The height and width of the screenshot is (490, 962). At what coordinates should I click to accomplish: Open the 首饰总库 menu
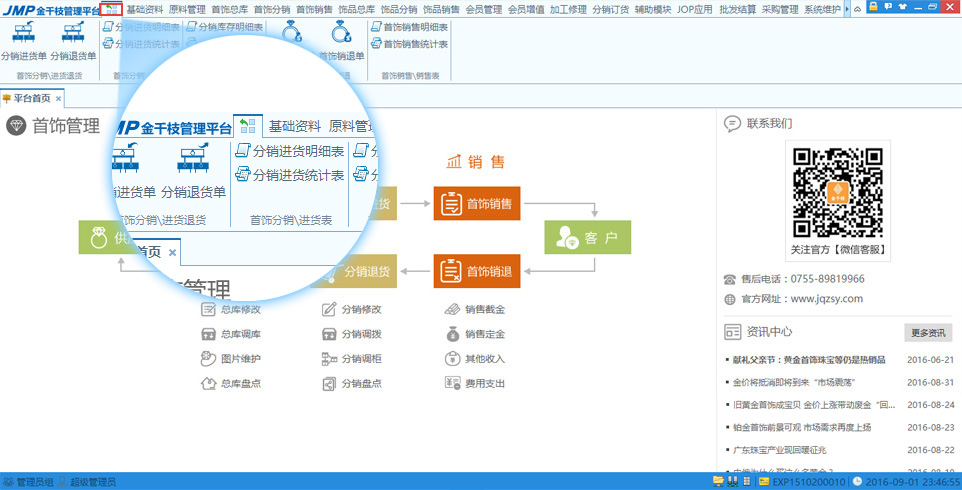click(229, 9)
